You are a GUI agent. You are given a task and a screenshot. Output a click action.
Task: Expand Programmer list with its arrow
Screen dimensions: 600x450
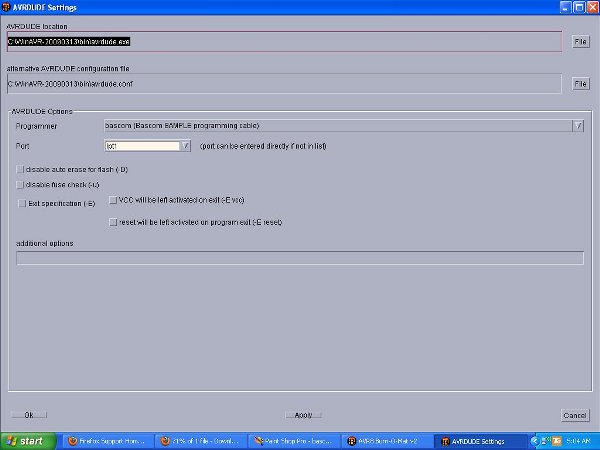[578, 126]
